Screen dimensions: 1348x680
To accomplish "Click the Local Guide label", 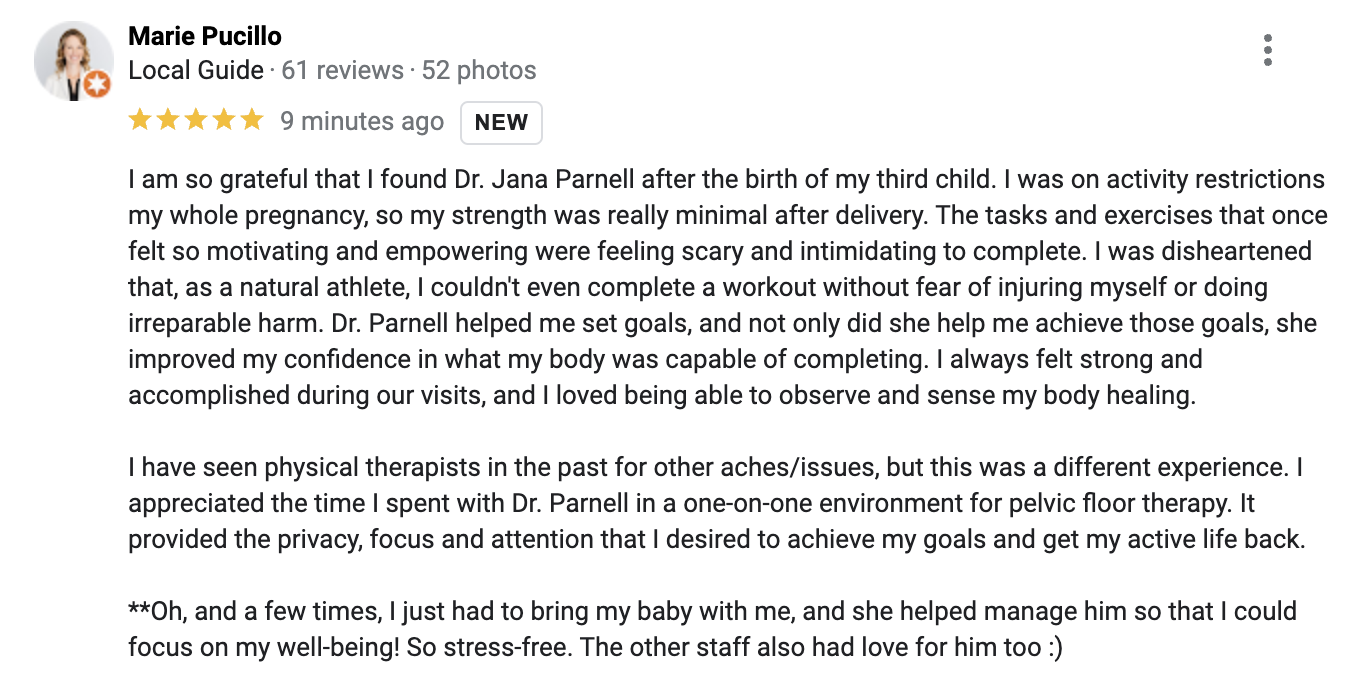I will 196,71.
